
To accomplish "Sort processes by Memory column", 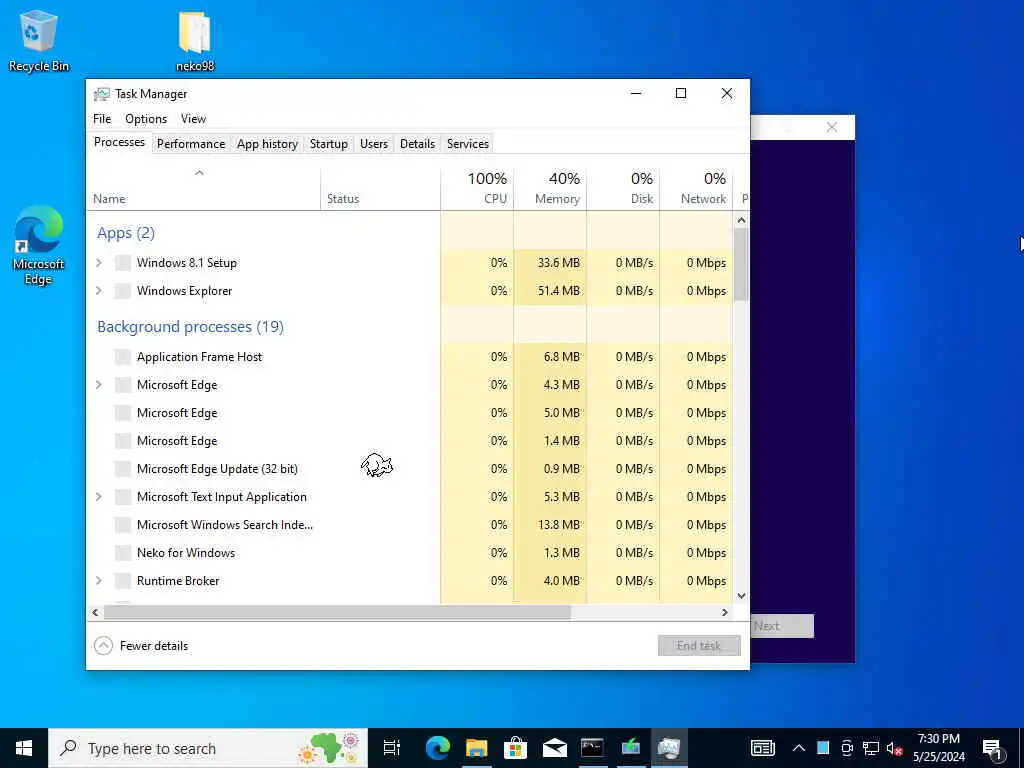I will pos(550,188).
